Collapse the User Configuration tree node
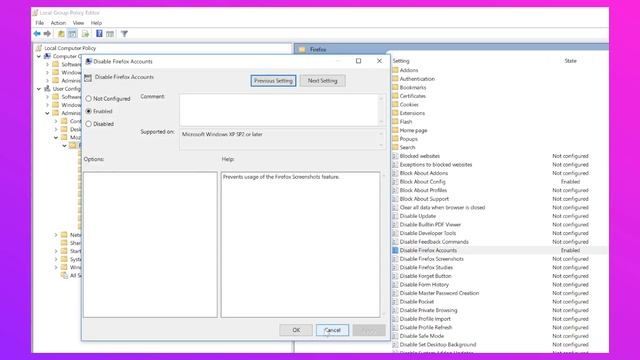The image size is (640, 360). pos(39,89)
